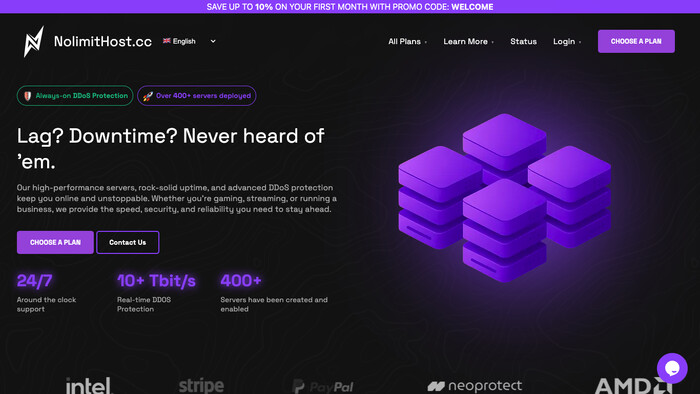Open the Login dropdown
This screenshot has height=394, width=700.
click(x=567, y=41)
